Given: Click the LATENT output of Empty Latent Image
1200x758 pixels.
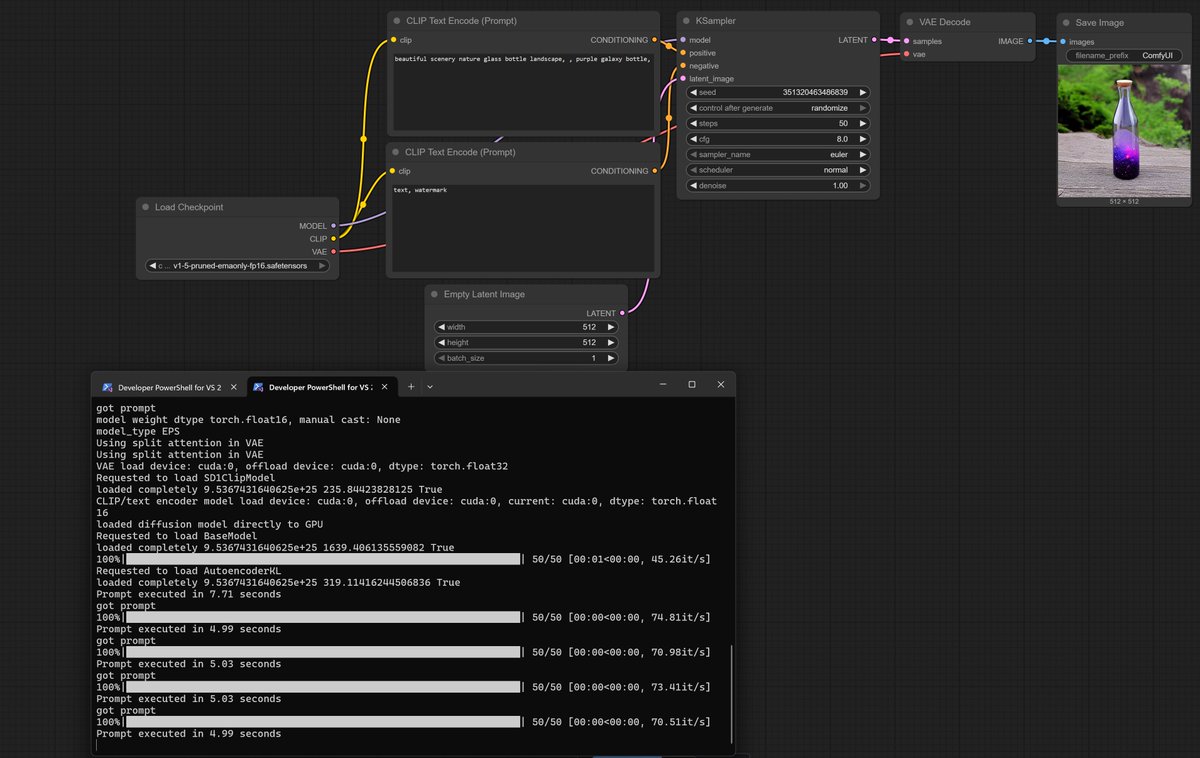Looking at the screenshot, I should coord(620,313).
